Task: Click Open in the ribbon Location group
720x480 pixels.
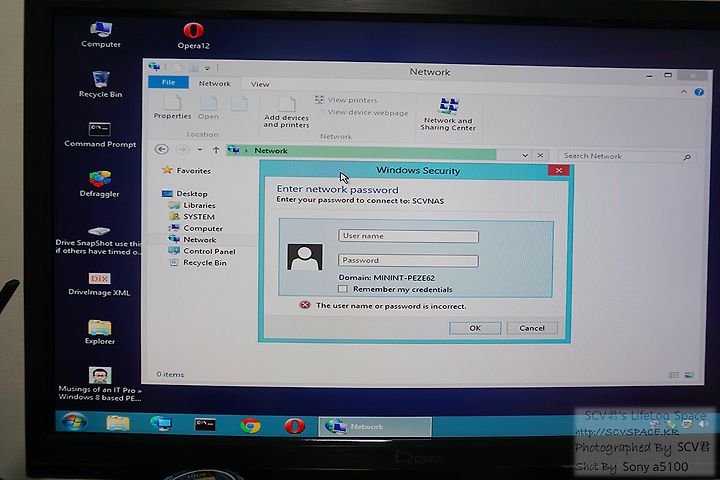Action: point(208,108)
